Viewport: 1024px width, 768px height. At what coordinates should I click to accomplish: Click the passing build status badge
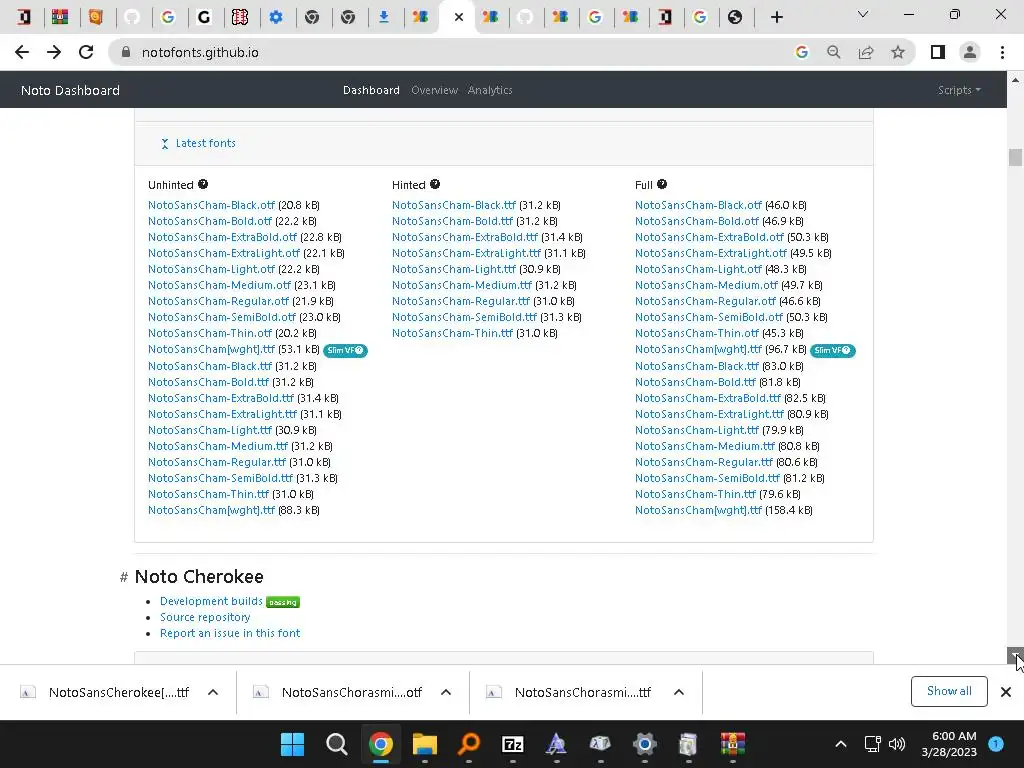(x=283, y=602)
